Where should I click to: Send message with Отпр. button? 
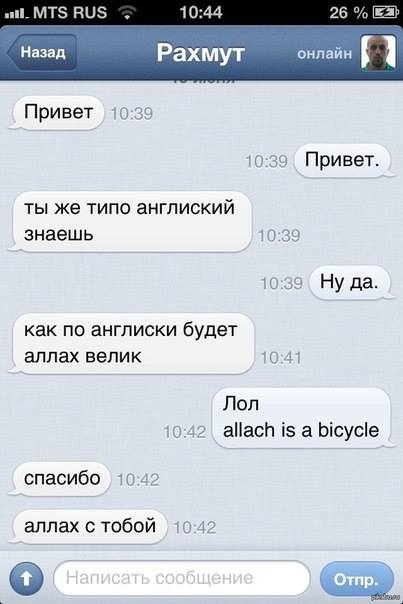pos(357,578)
